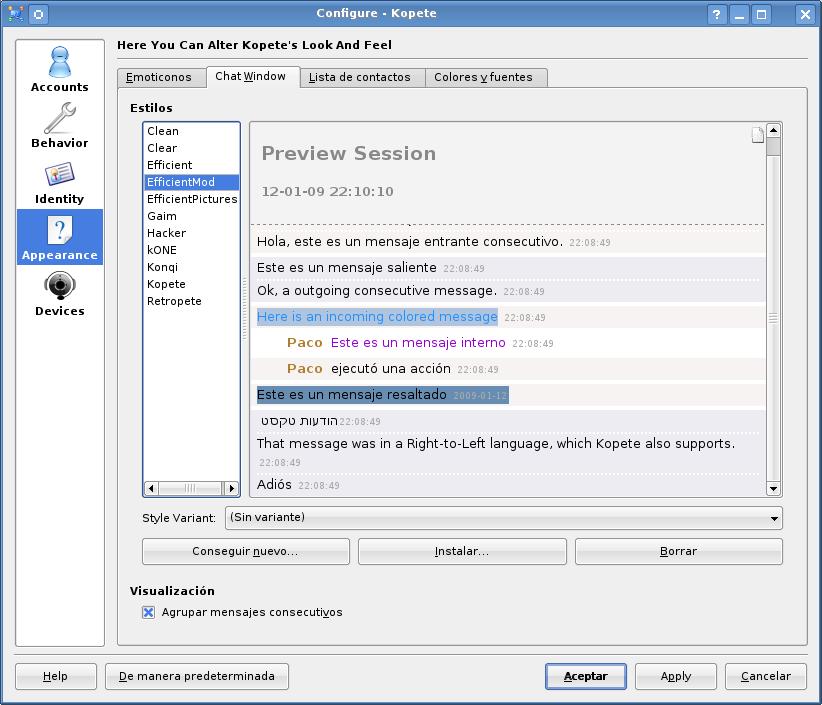Click styles list scroll left arrow

pyautogui.click(x=152, y=489)
